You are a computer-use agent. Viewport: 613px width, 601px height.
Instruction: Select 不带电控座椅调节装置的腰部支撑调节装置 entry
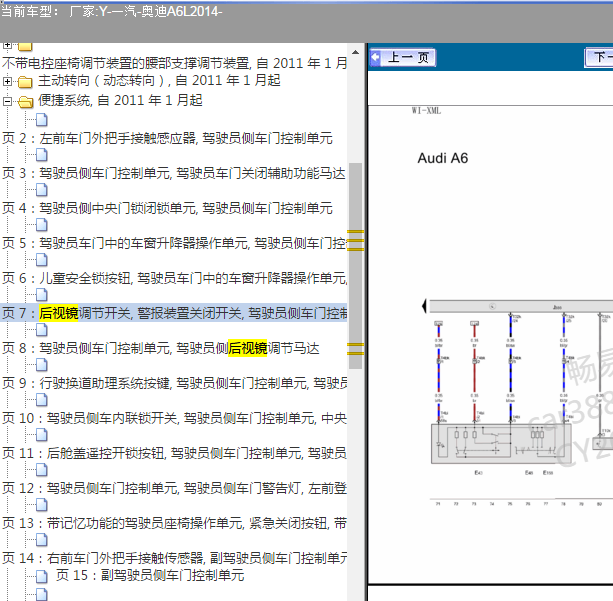pyautogui.click(x=174, y=63)
